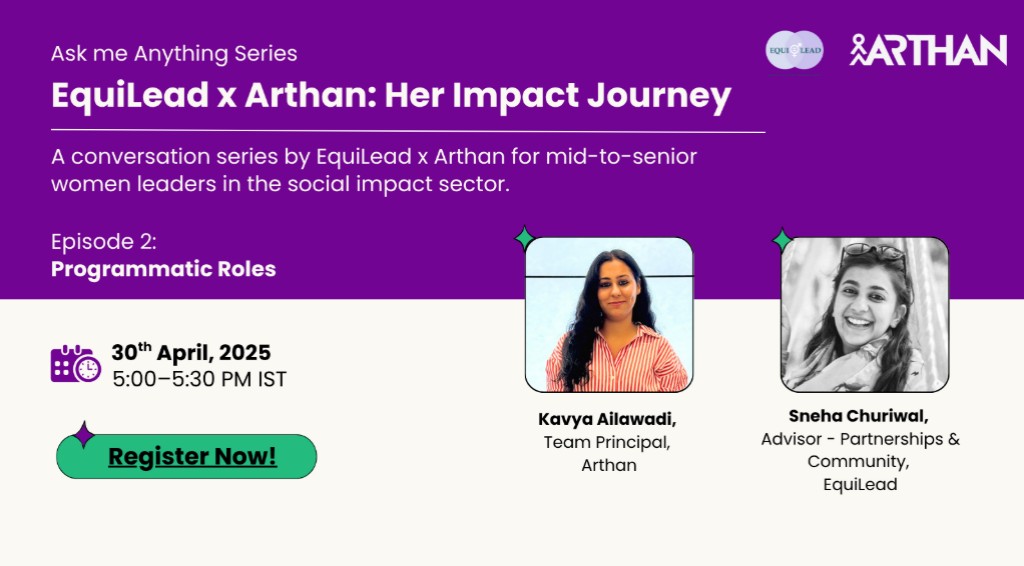
Task: Click the Episode 2 label
Action: (x=104, y=242)
